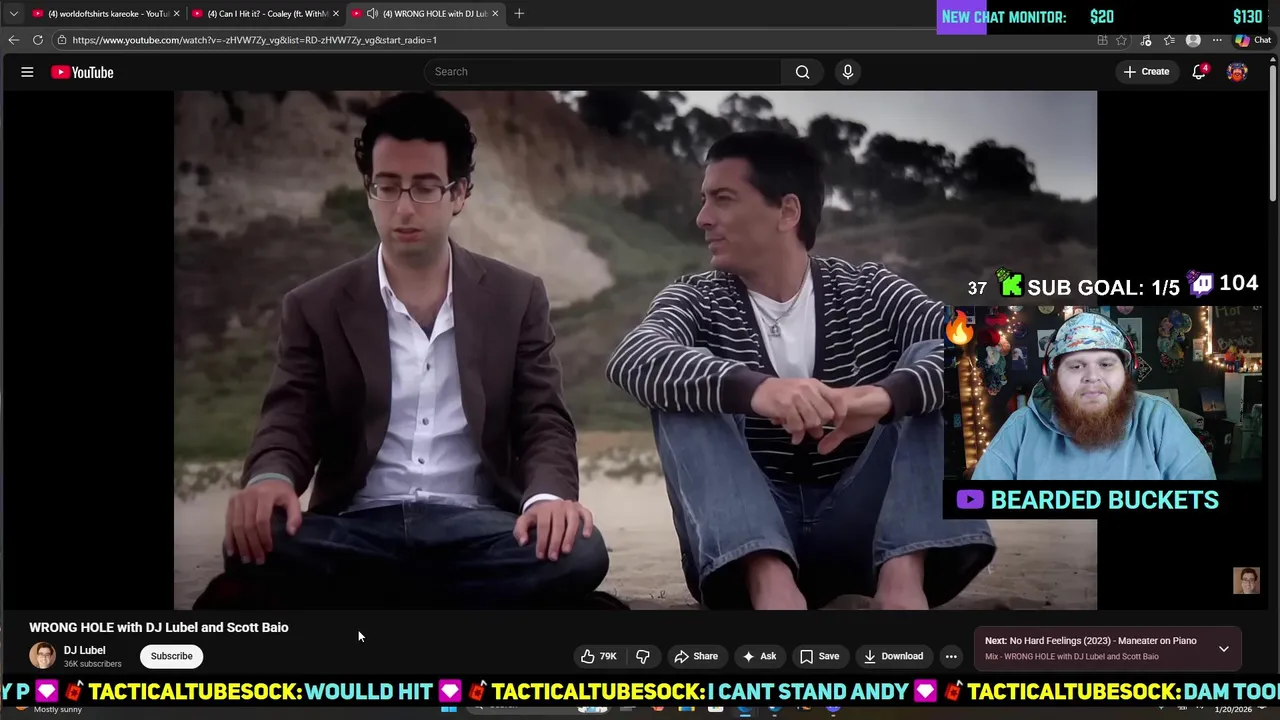This screenshot has width=1280, height=720.
Task: Favorite this page with star icon
Action: tap(1121, 40)
